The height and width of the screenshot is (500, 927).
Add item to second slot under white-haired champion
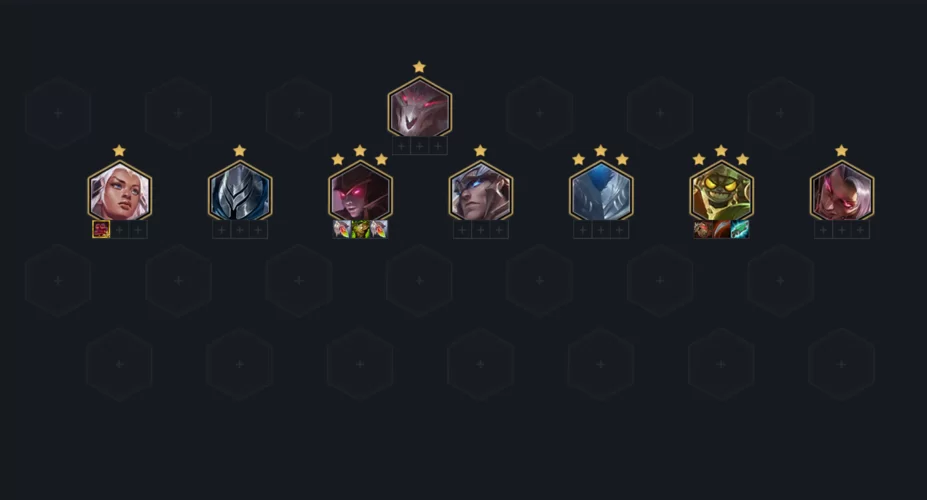(x=119, y=230)
